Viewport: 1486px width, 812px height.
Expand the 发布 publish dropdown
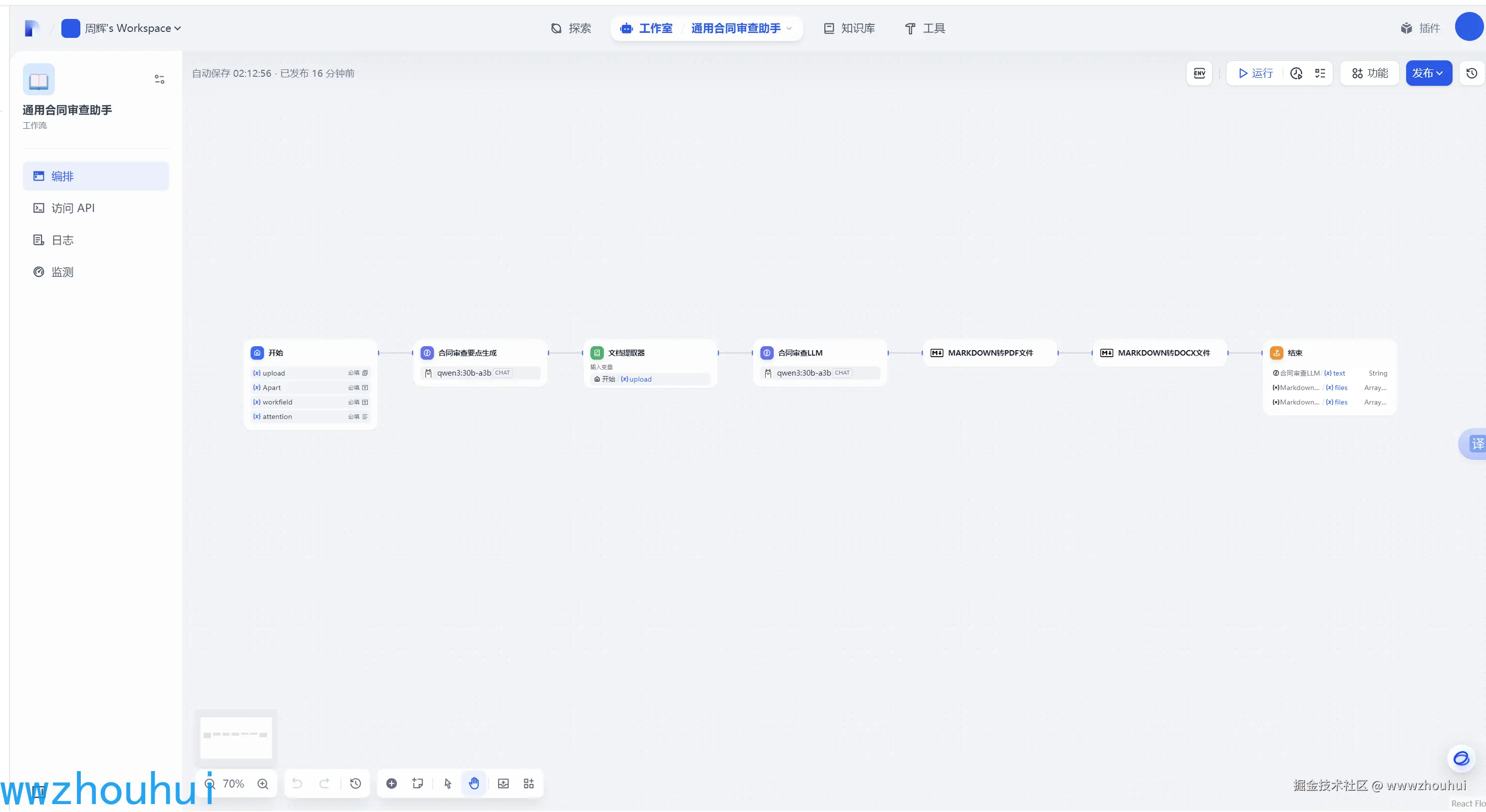[x=1428, y=73]
